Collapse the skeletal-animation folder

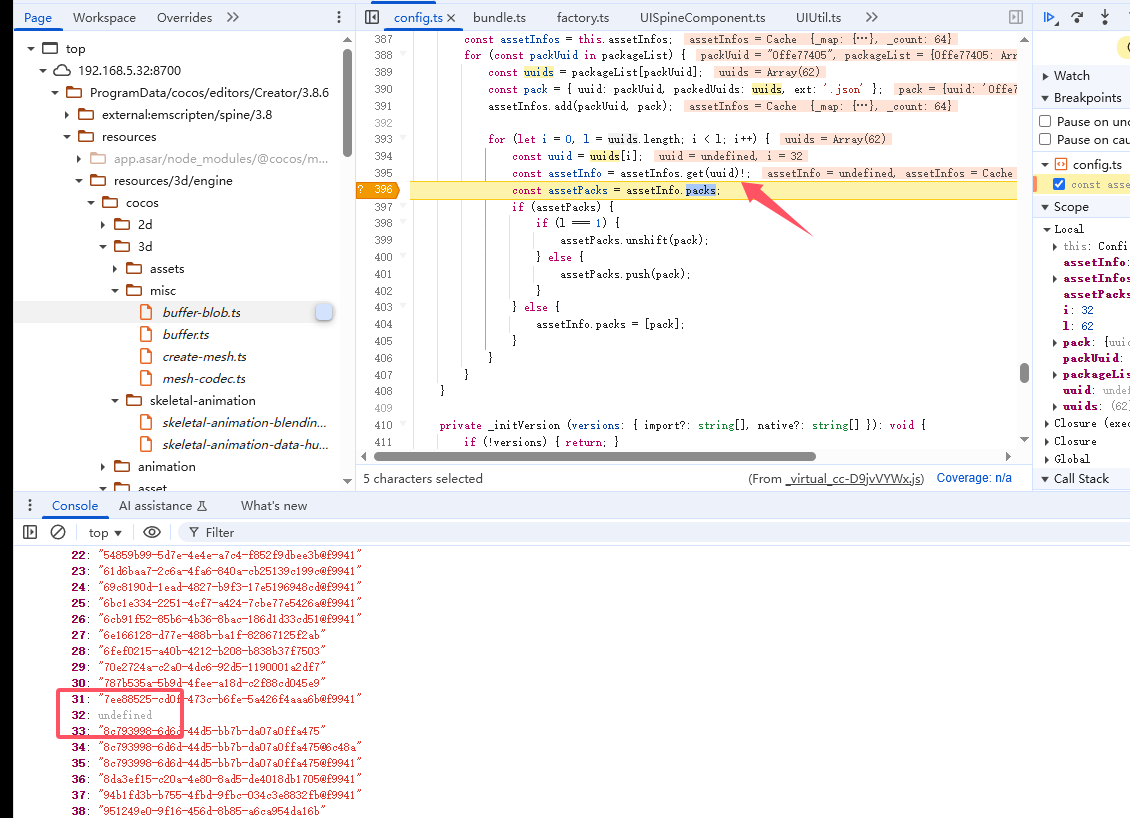[115, 401]
